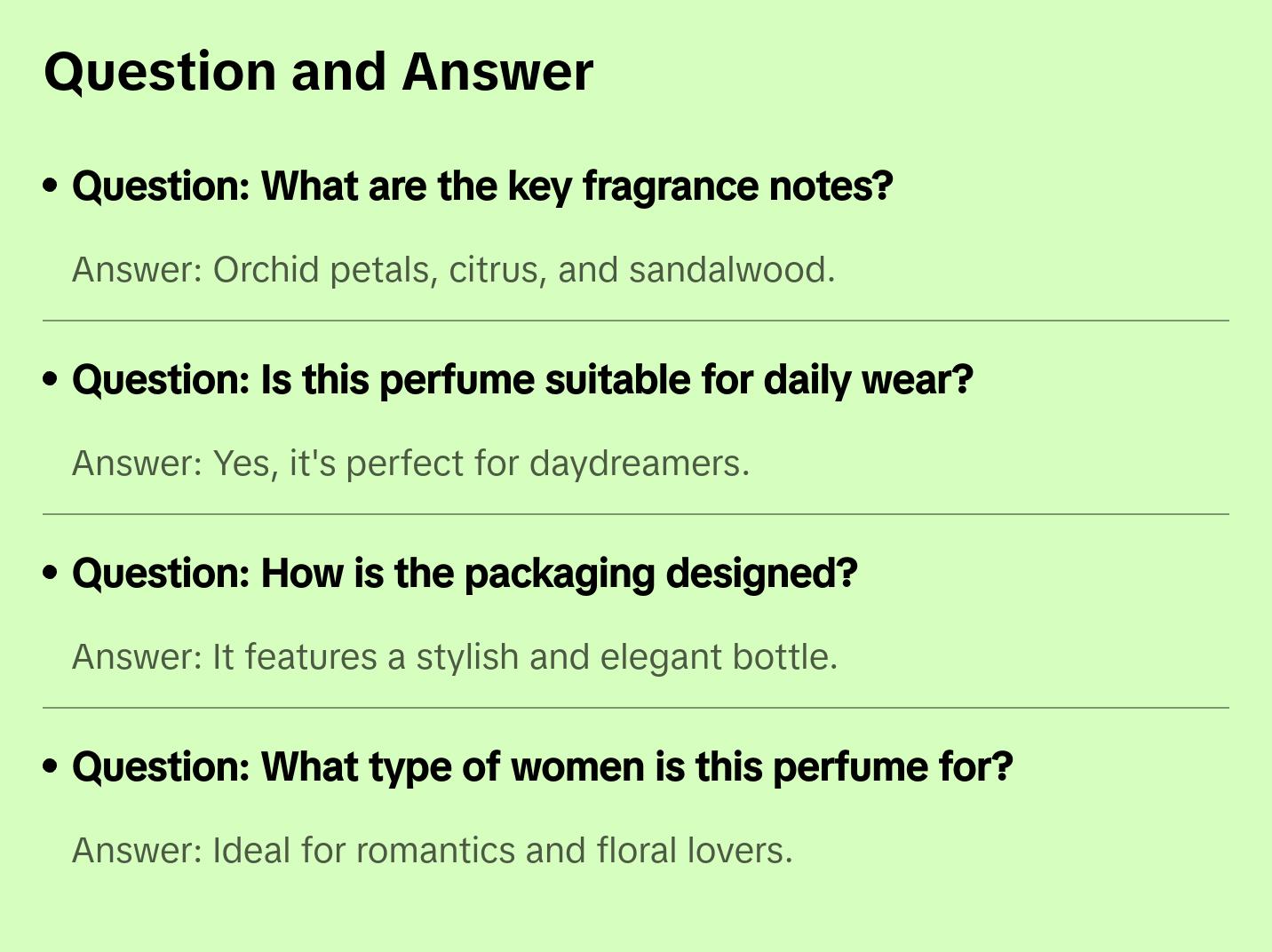Expand the packaging design question

[x=465, y=574]
